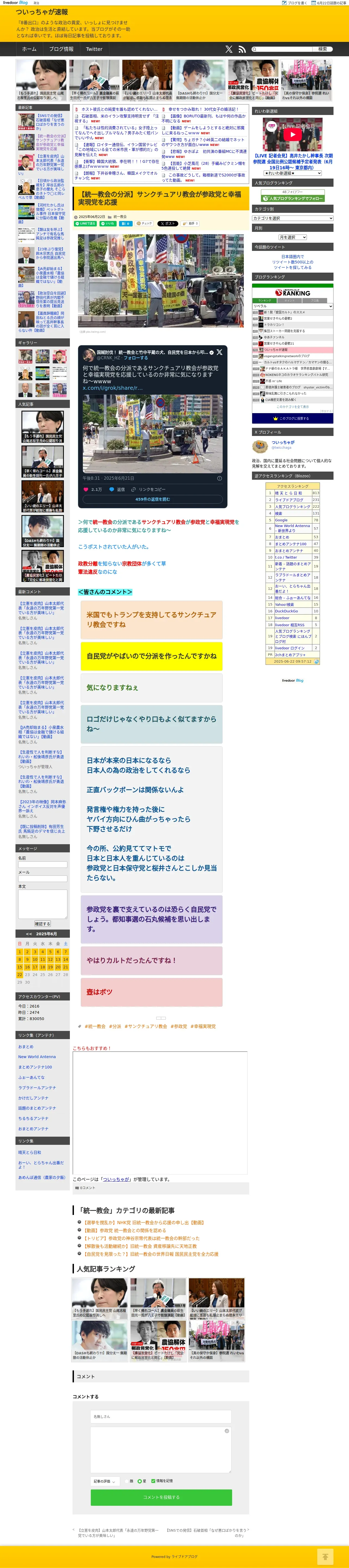The width and height of the screenshot is (349, 1568).
Task: Play the YouTube live video
Action: pos(292,135)
